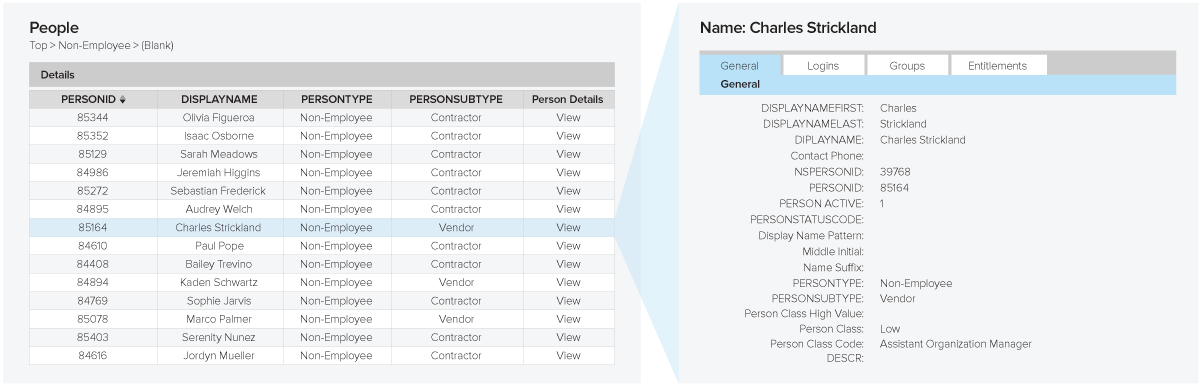The height and width of the screenshot is (385, 1200).
Task: Open the General tab
Action: [739, 65]
